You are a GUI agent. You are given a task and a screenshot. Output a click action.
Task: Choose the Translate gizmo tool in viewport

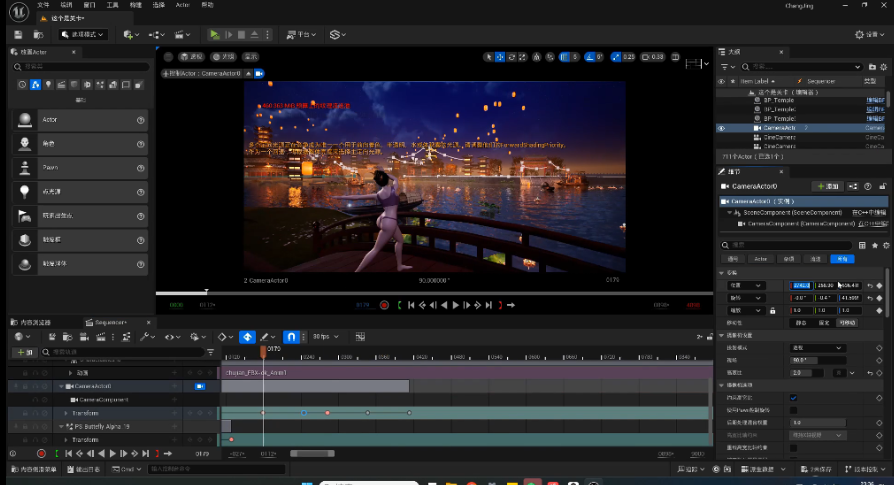point(499,57)
